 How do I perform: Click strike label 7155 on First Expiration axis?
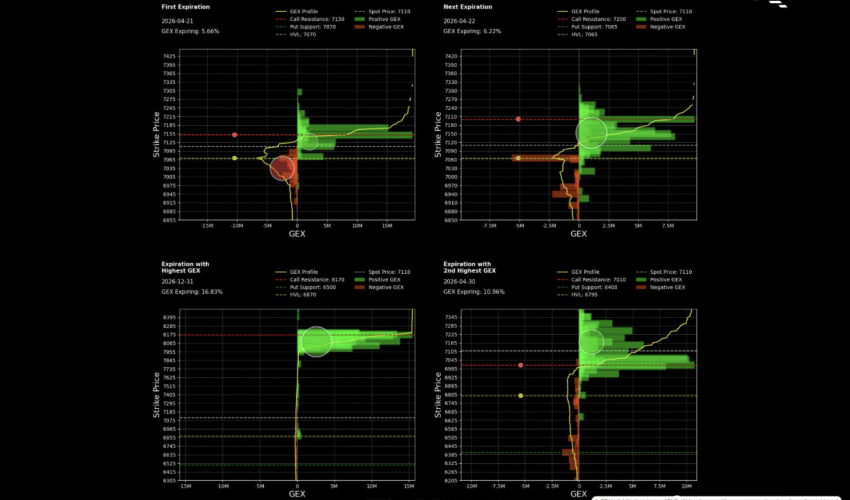coord(169,134)
